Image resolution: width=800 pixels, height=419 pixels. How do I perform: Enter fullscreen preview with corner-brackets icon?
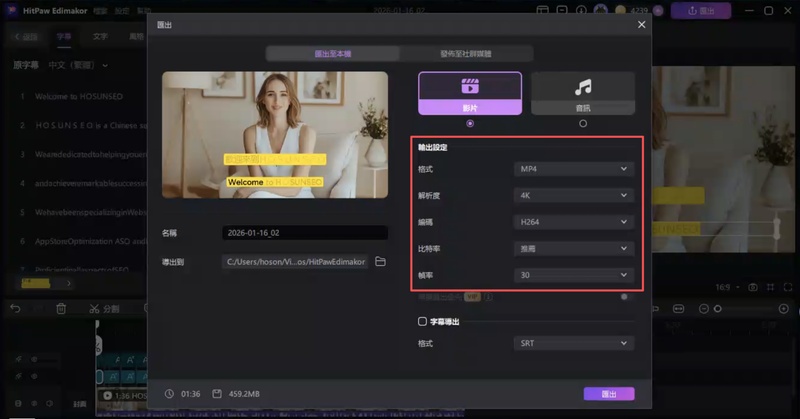(x=788, y=287)
